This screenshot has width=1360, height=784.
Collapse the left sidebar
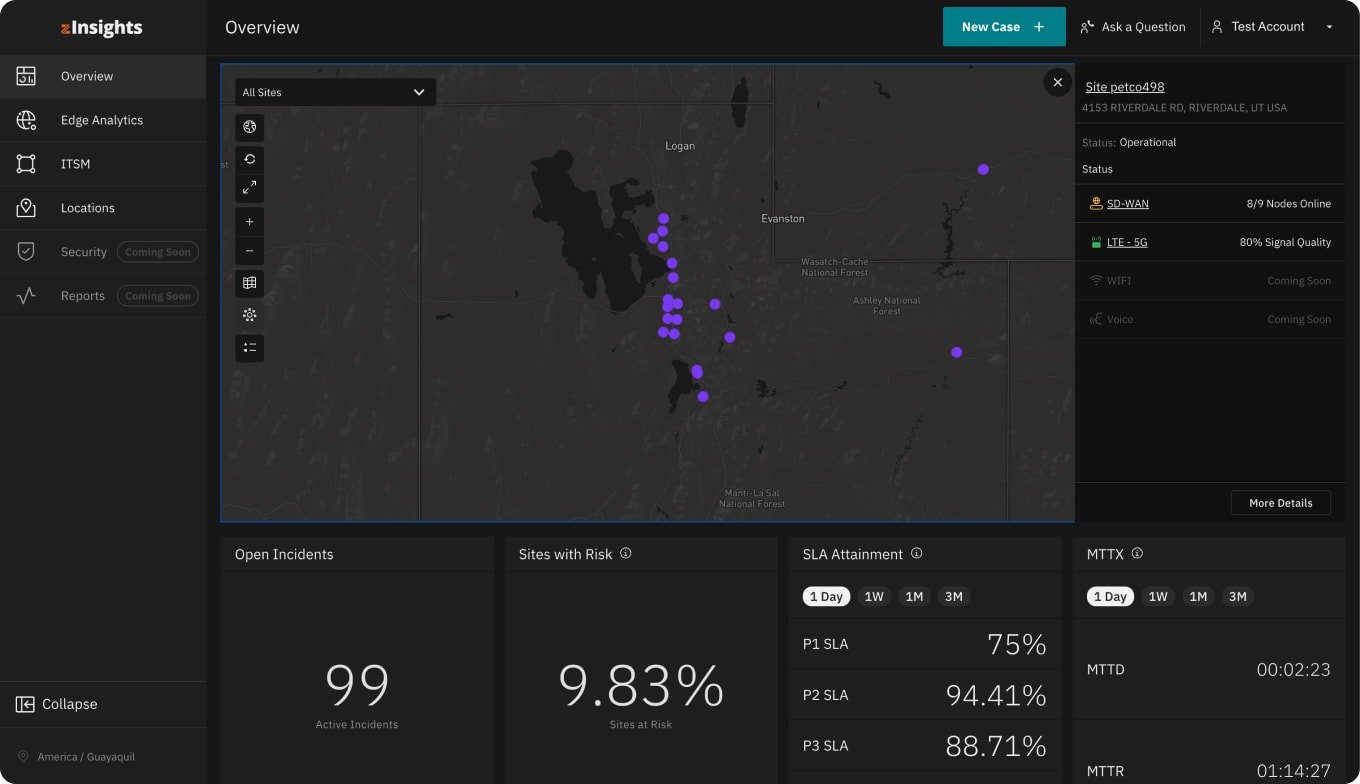pos(57,704)
